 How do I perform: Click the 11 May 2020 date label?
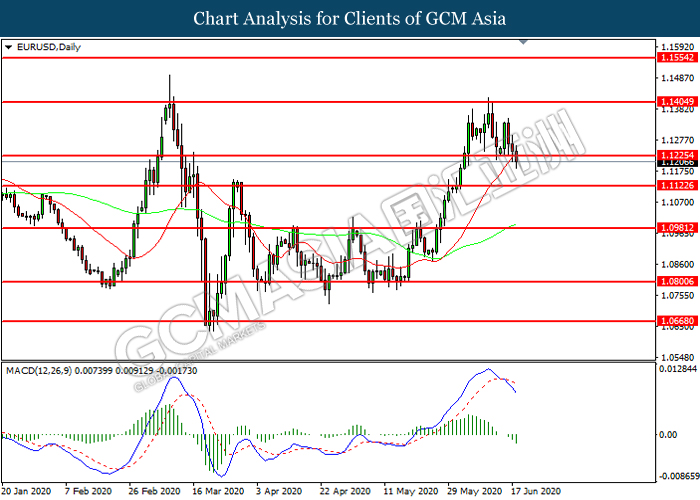click(x=411, y=491)
